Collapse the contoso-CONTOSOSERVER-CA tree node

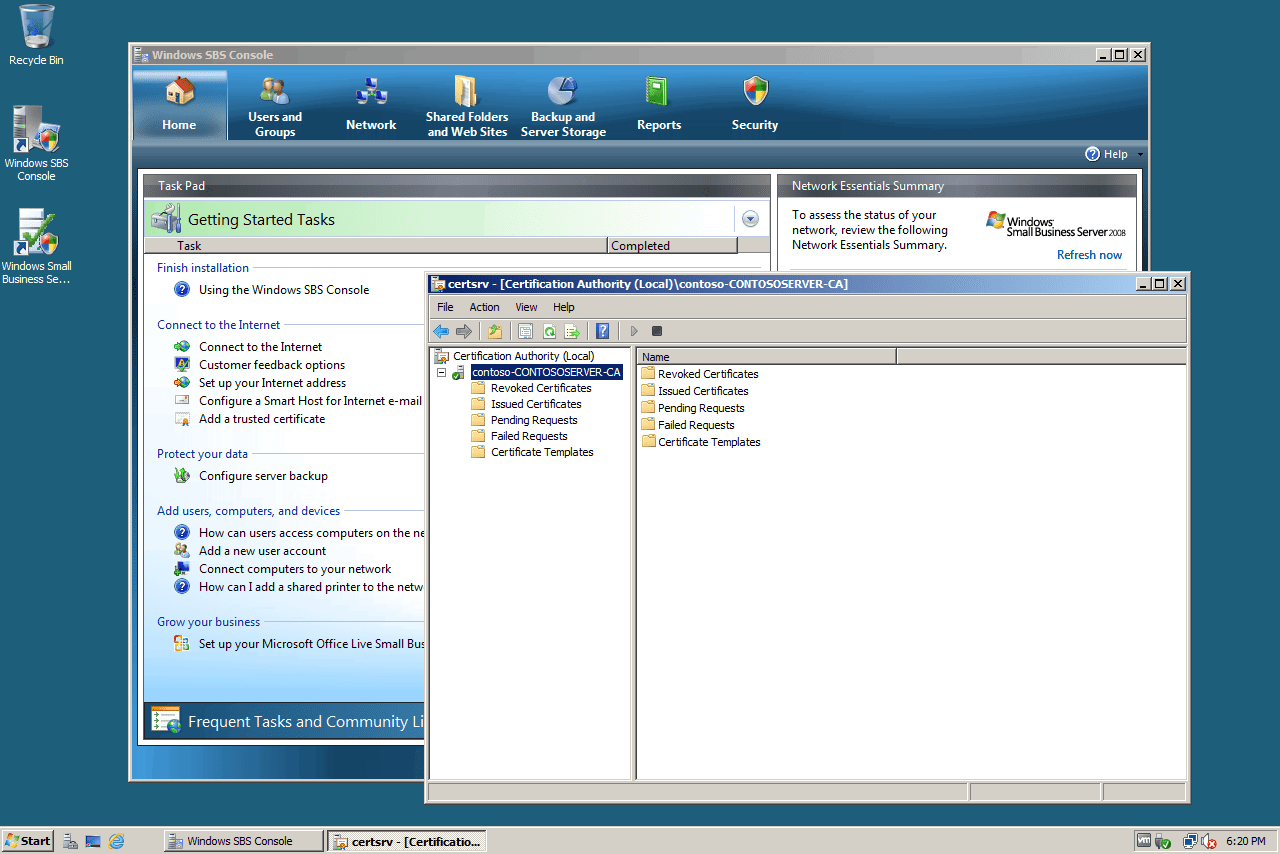[x=441, y=372]
